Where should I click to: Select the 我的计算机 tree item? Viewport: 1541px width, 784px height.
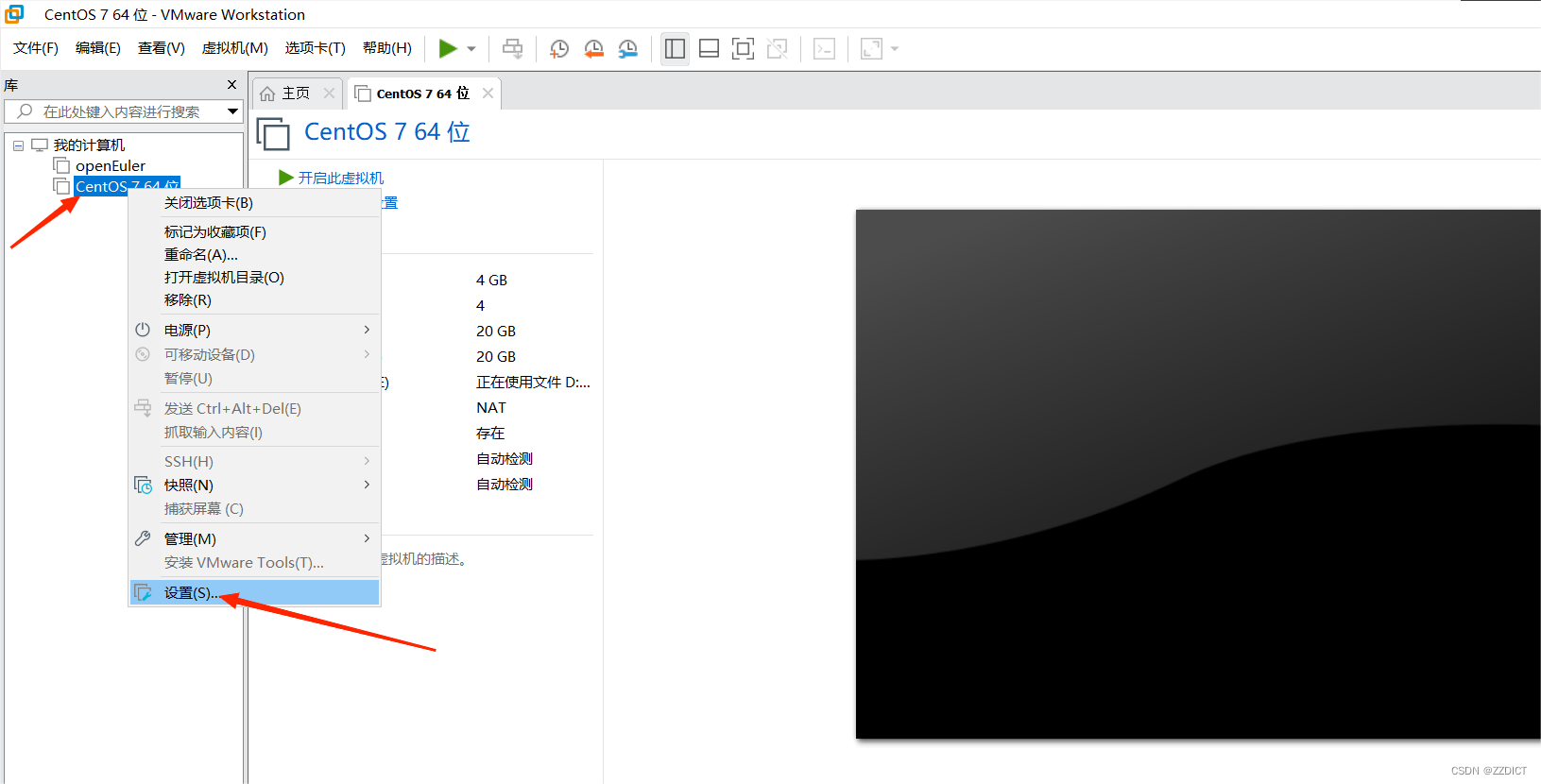[89, 145]
